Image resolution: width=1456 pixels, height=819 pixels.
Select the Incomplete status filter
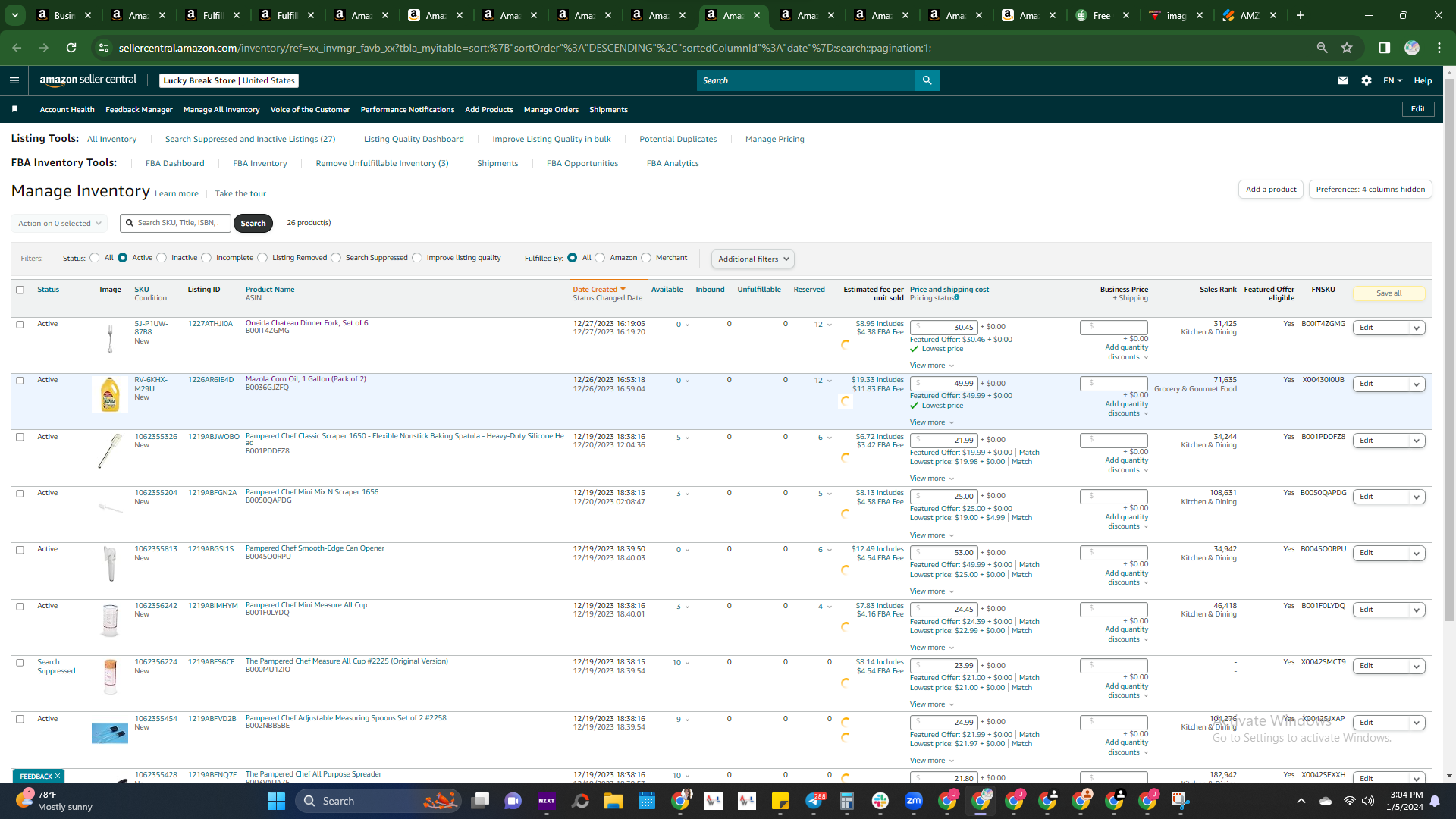coord(206,258)
